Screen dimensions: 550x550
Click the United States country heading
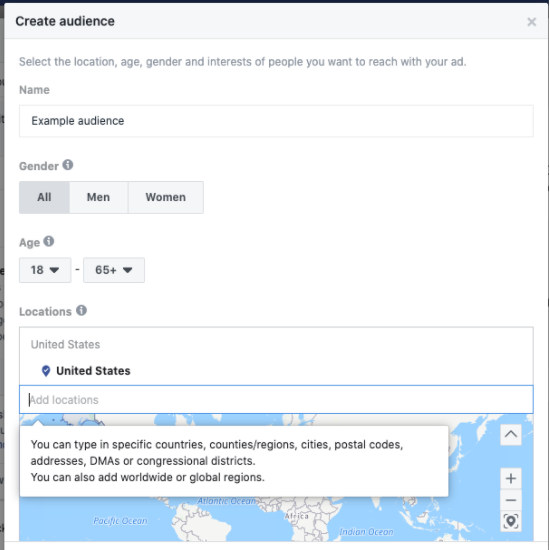(65, 344)
